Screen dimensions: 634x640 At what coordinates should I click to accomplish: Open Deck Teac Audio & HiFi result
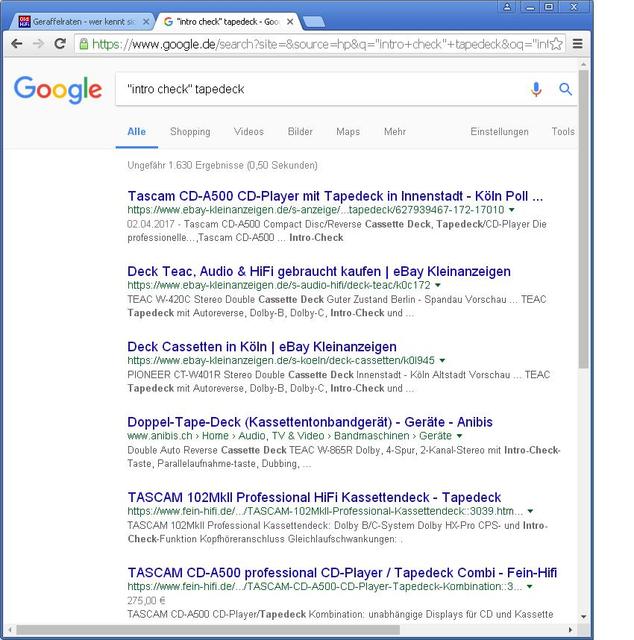[319, 271]
